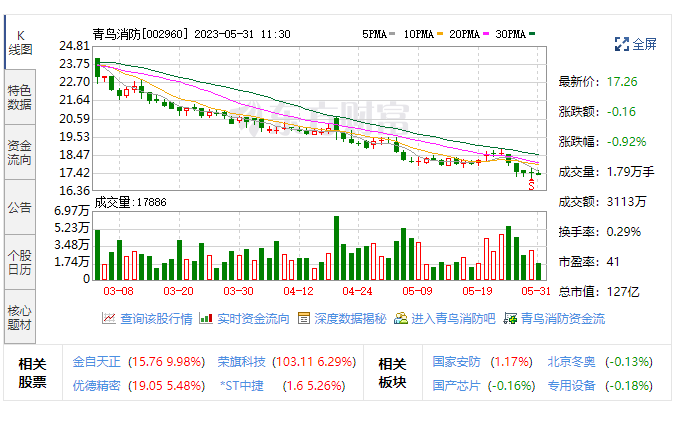Screen dimensions: 678x421
Task: Click the 16.36 price axis label
Action: point(74,191)
